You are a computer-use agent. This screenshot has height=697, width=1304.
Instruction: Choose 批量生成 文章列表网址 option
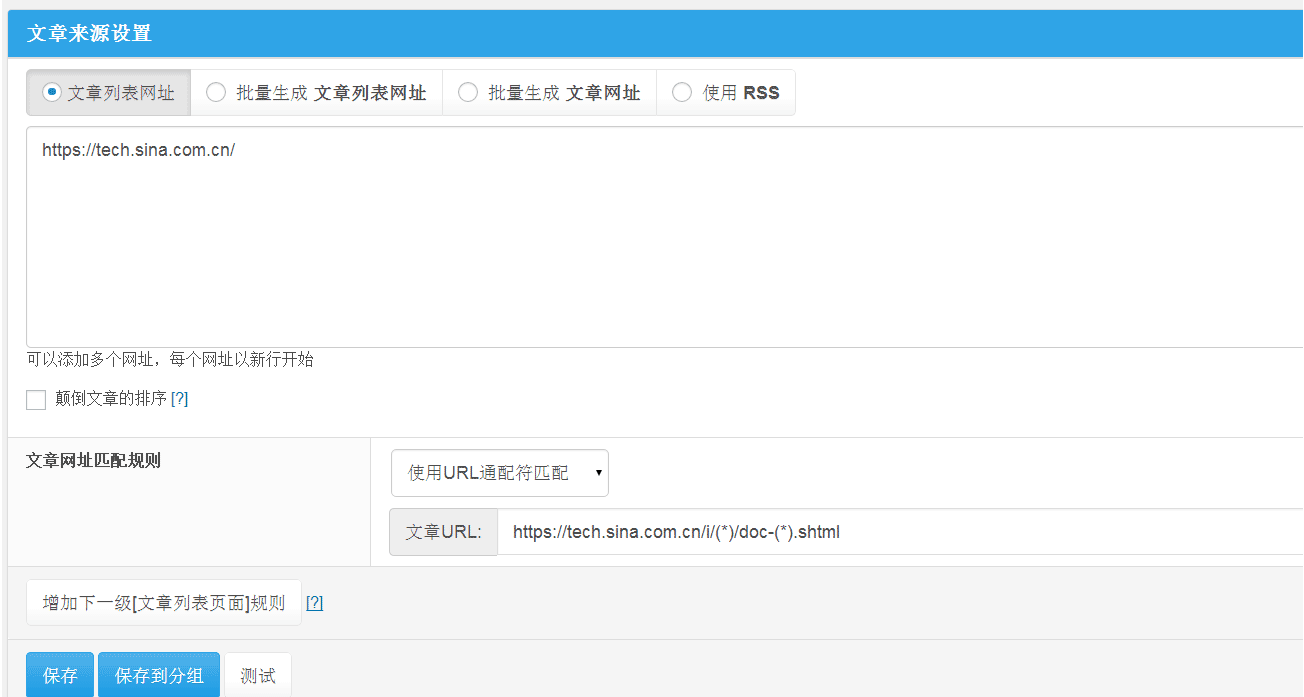216,91
